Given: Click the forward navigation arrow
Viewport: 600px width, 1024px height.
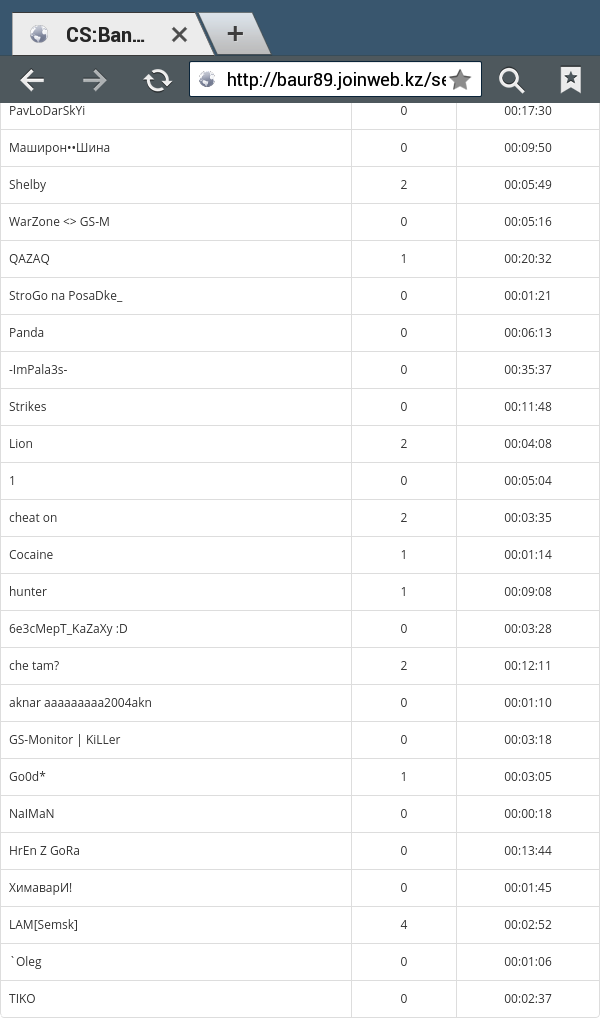Looking at the screenshot, I should pos(95,80).
